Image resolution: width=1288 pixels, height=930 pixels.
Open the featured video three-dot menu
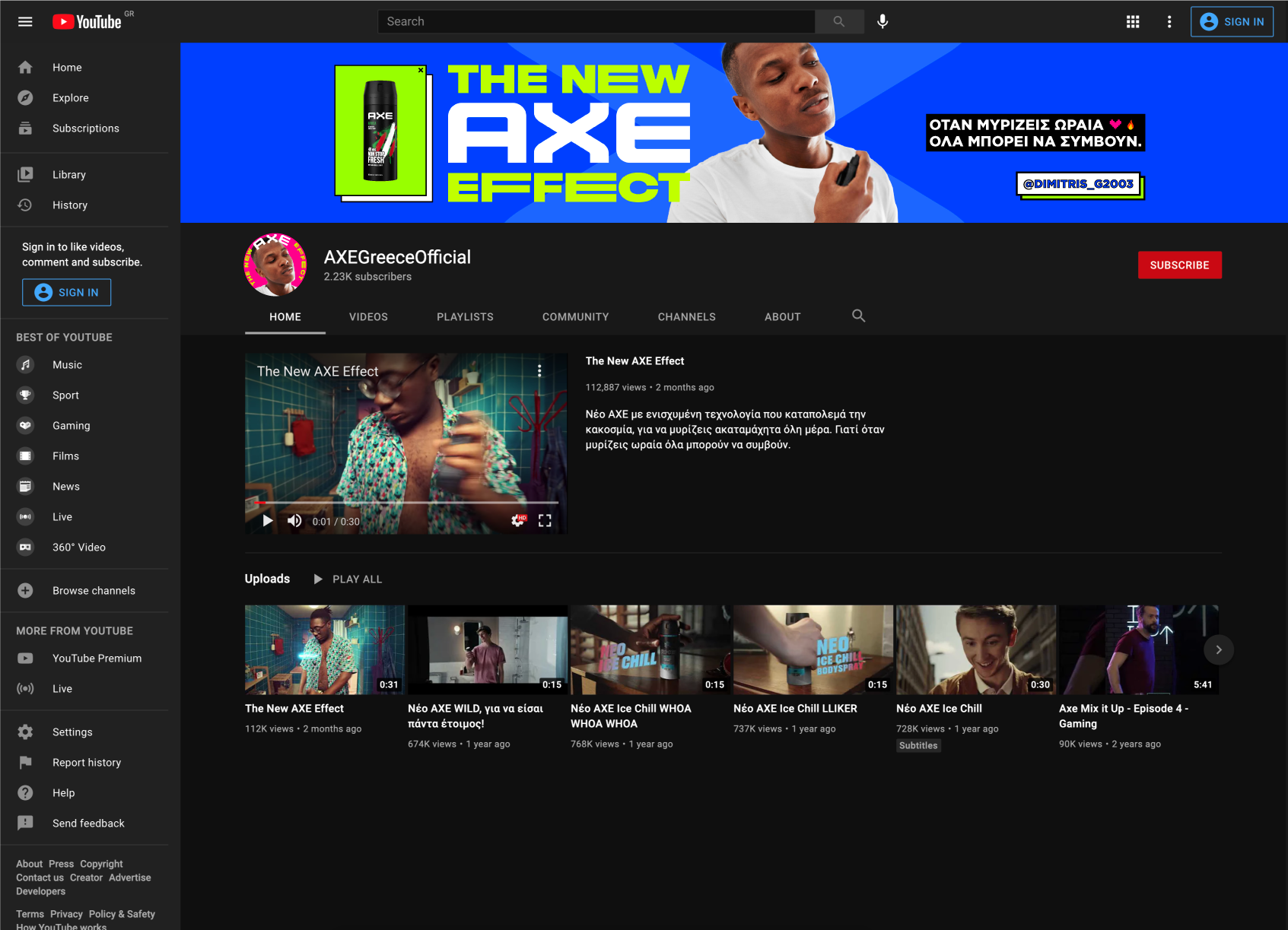tap(539, 370)
